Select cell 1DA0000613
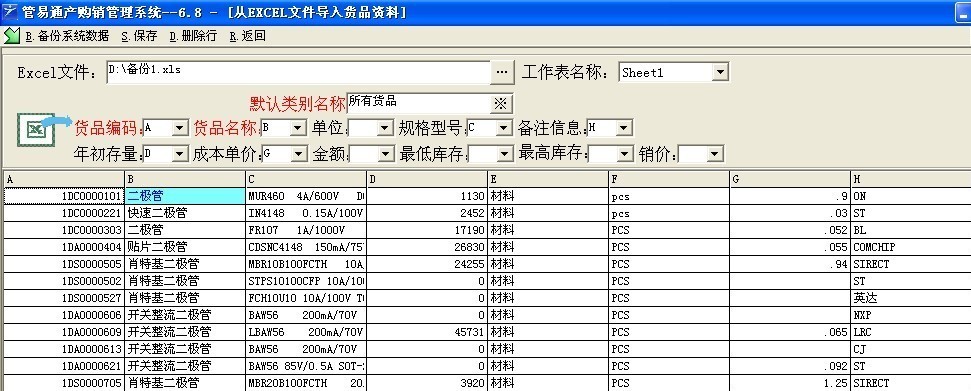Image resolution: width=971 pixels, height=391 pixels. (x=64, y=349)
